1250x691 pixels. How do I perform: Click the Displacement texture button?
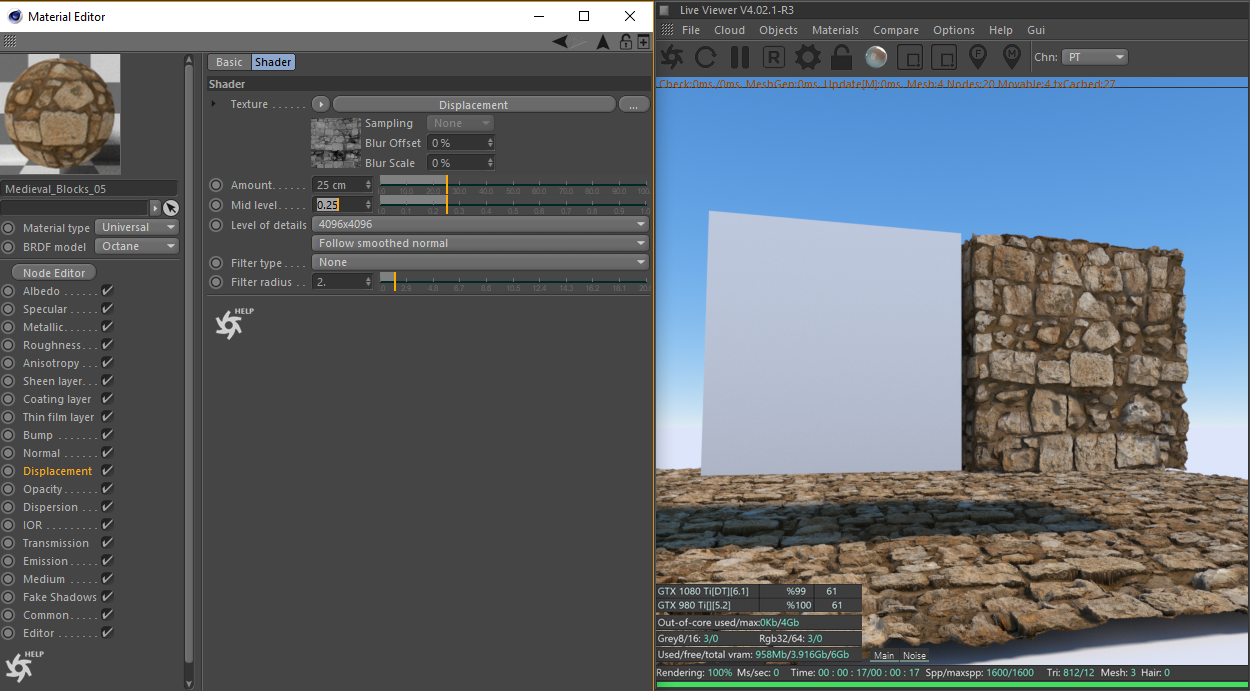coord(473,105)
